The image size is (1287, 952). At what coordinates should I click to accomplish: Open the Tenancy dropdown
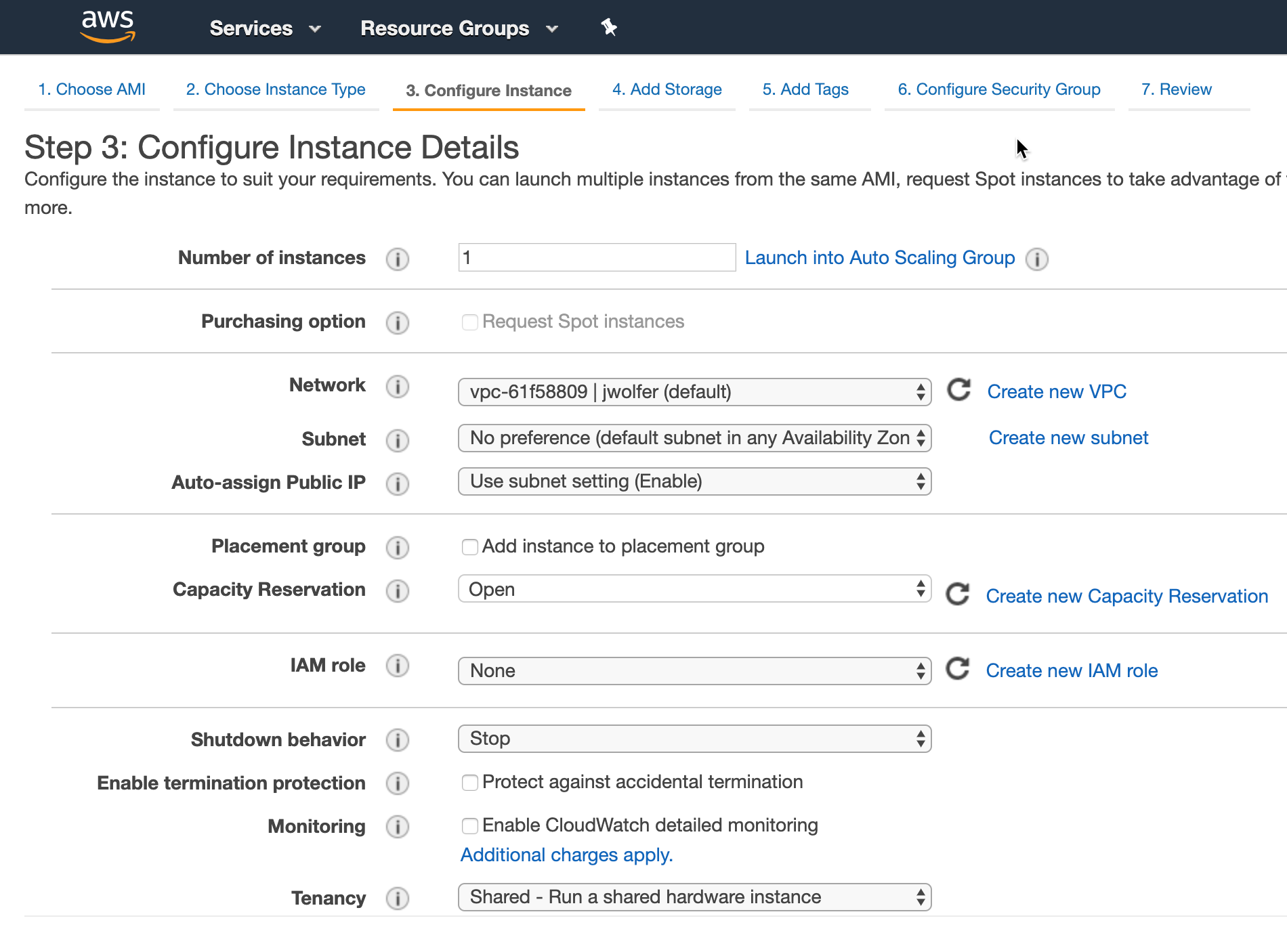[694, 897]
